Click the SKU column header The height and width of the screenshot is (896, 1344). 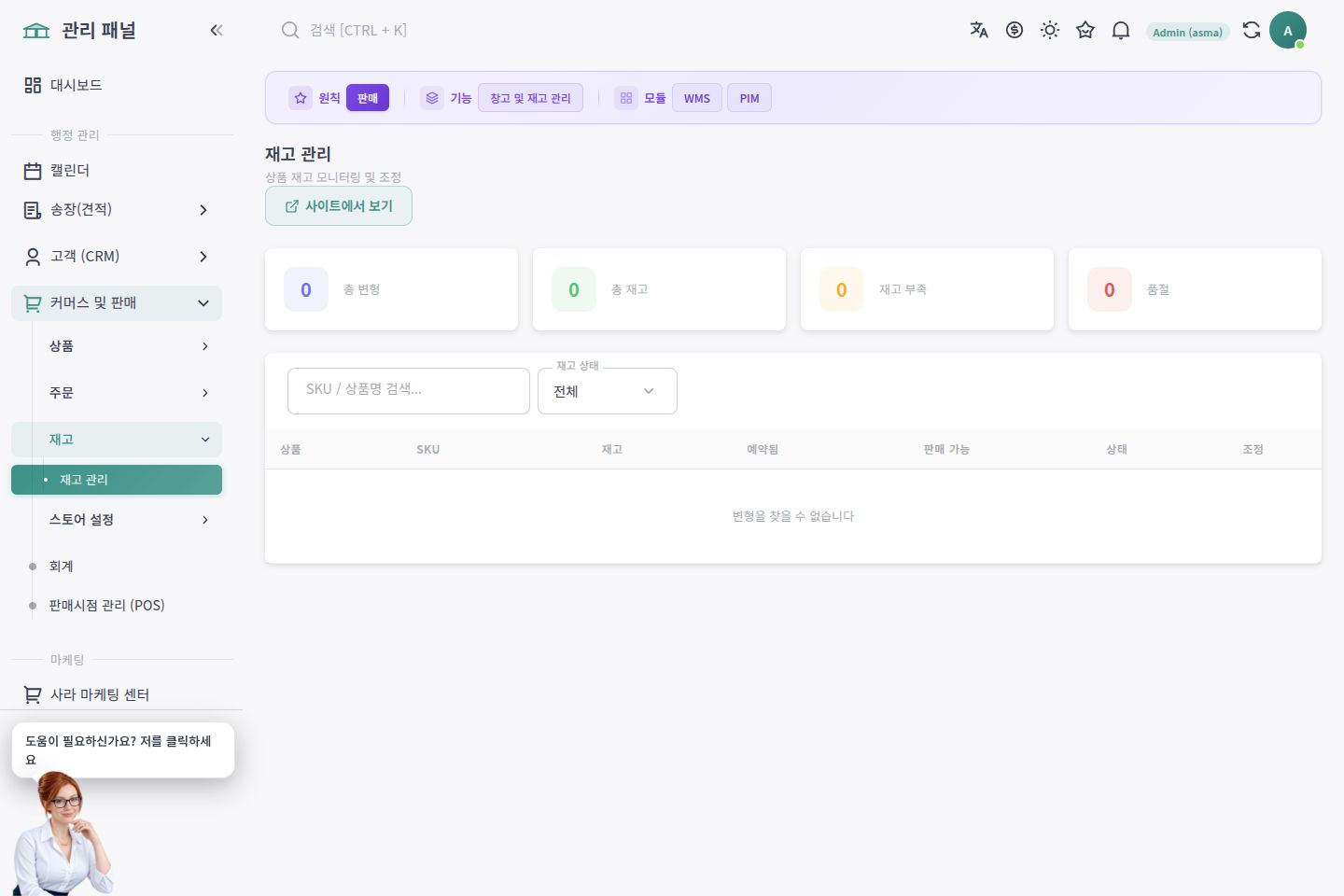pyautogui.click(x=428, y=450)
